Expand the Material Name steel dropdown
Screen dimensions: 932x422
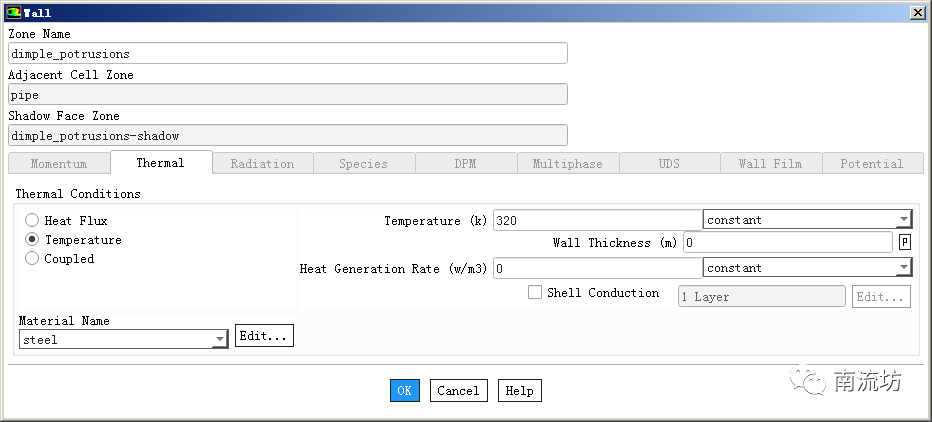[124, 340]
